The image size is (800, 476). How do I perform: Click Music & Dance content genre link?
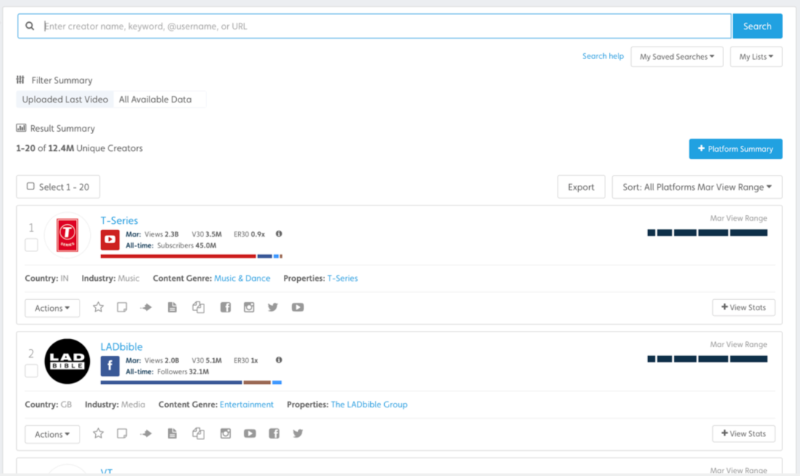click(242, 278)
